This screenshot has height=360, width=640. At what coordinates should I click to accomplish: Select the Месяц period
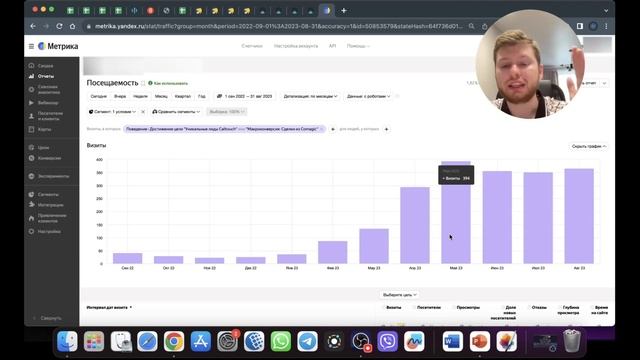[x=161, y=96]
